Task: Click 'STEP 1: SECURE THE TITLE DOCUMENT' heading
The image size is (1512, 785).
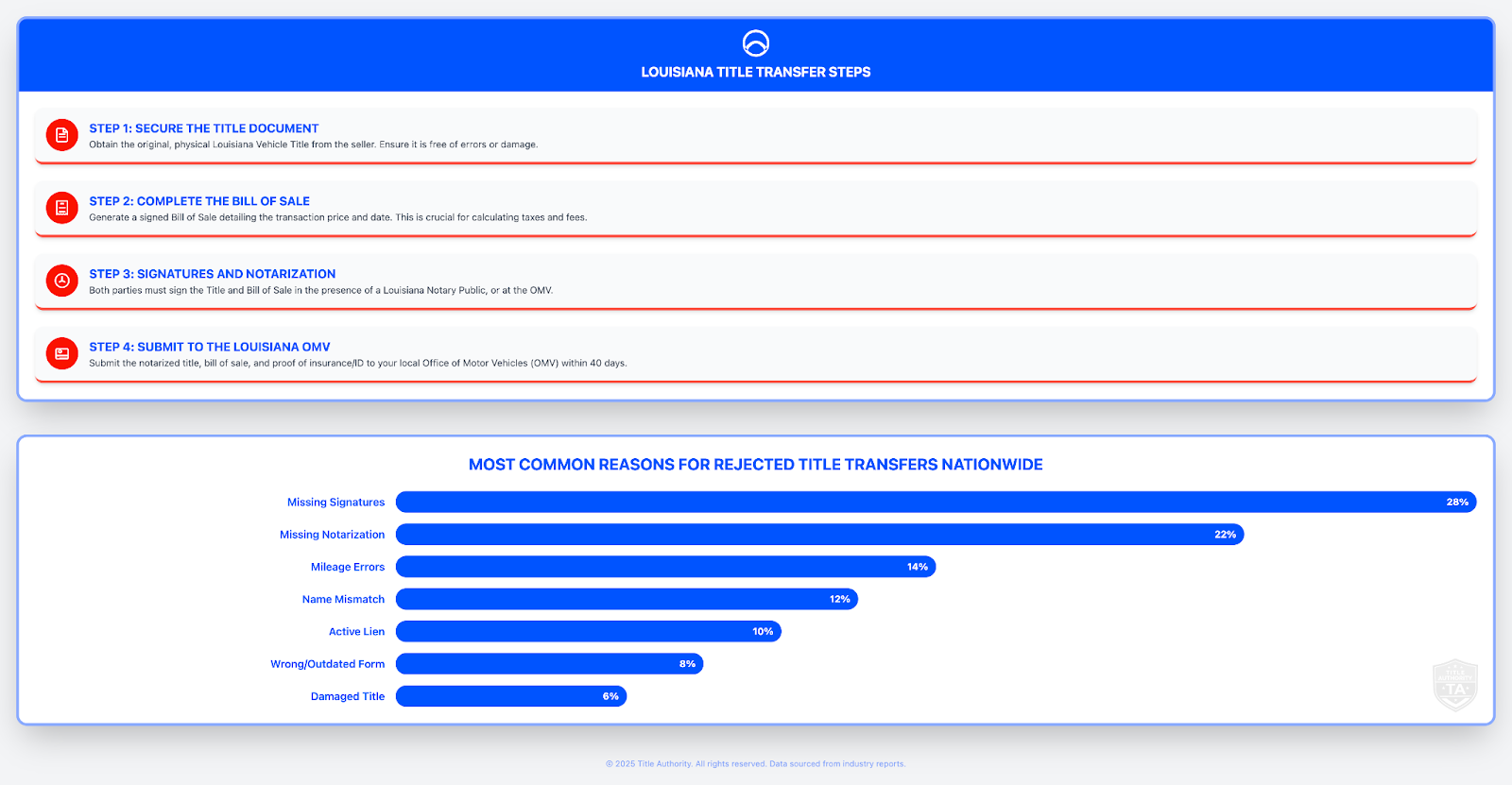Action: coord(204,128)
